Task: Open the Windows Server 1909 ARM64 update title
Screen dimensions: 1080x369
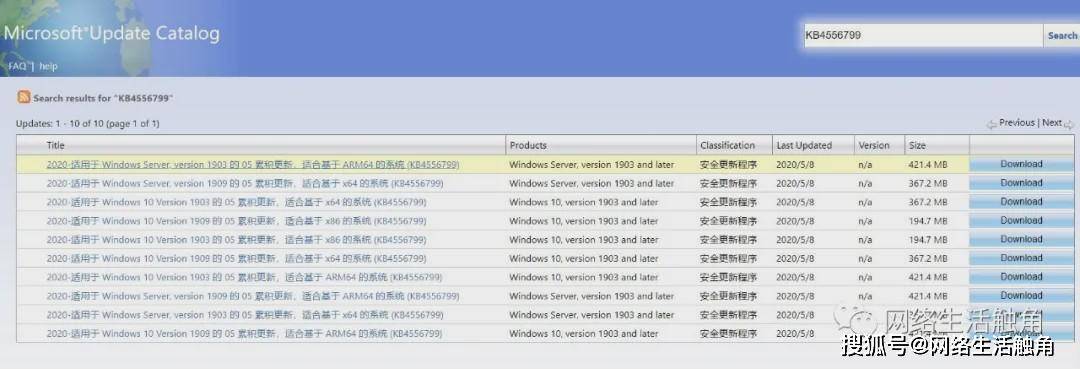Action: [x=253, y=296]
